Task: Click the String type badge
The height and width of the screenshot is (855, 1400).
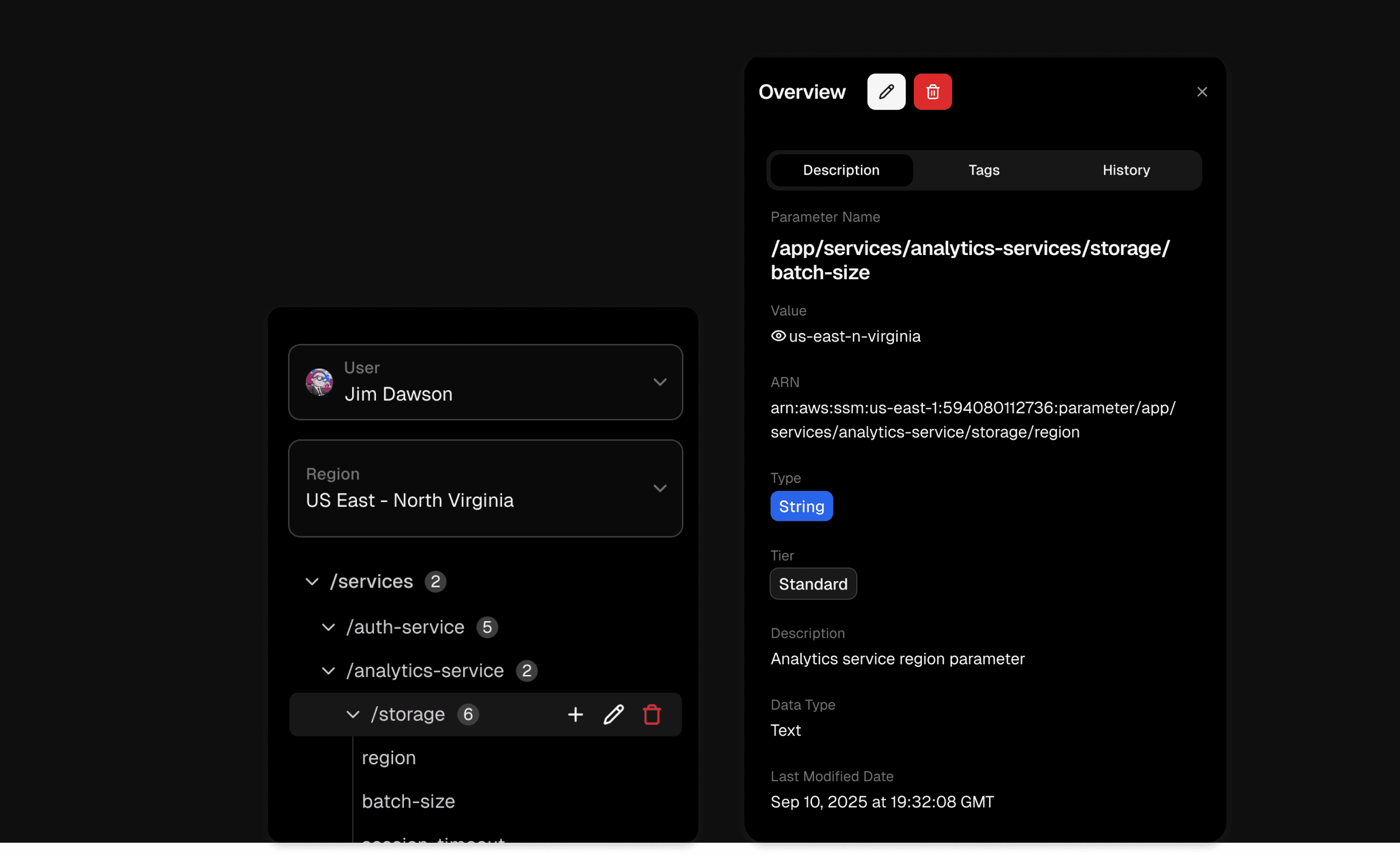Action: coord(801,507)
